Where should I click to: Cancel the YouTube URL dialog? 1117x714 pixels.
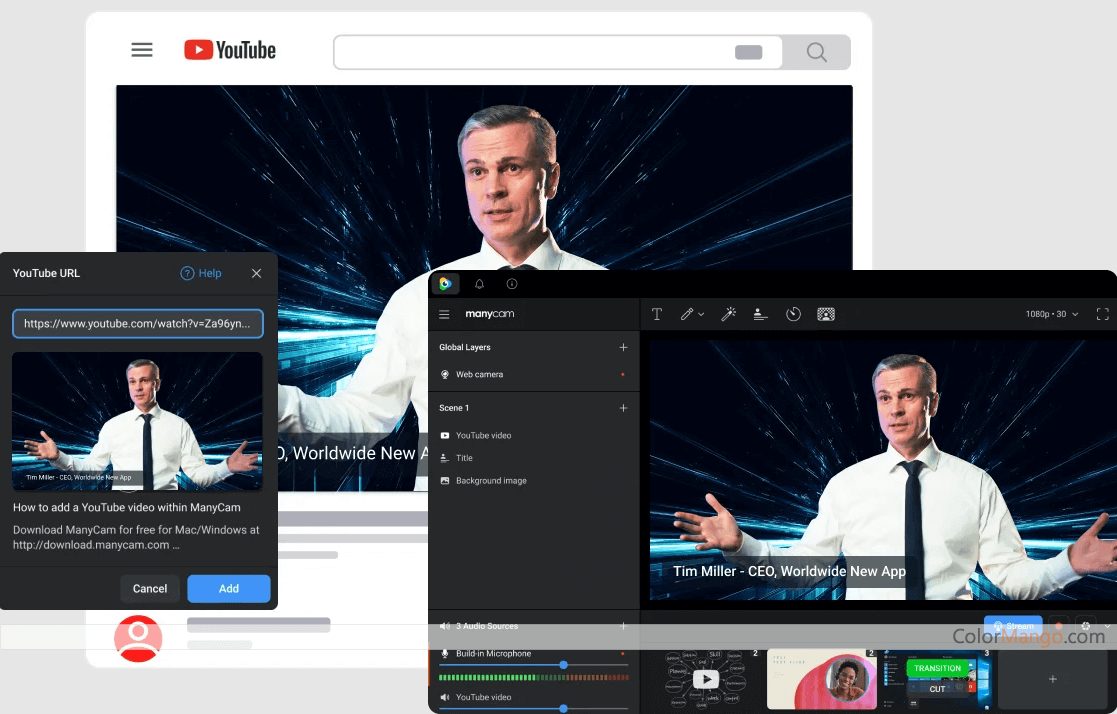click(150, 589)
